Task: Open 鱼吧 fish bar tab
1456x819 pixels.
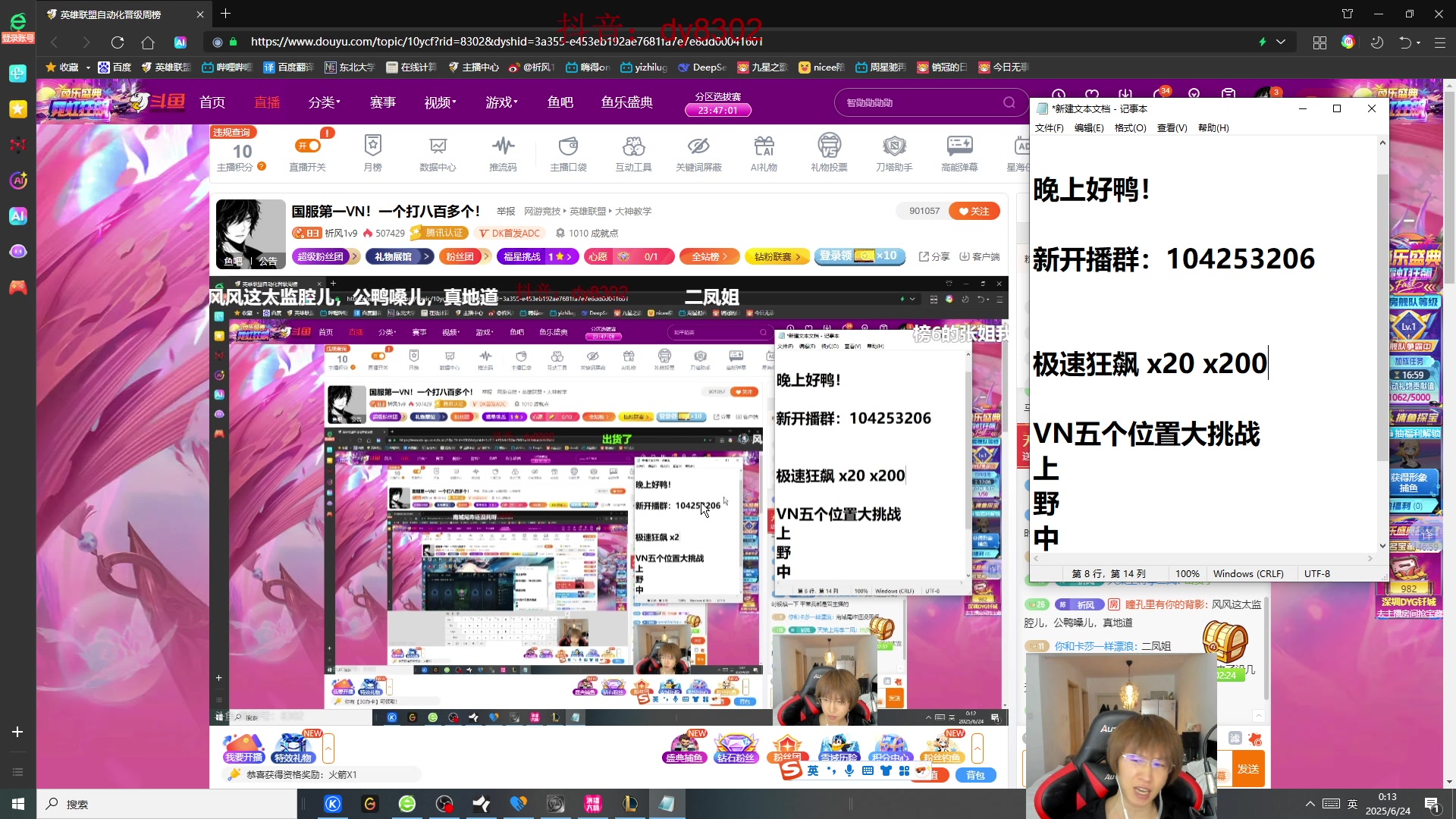Action: point(560,102)
